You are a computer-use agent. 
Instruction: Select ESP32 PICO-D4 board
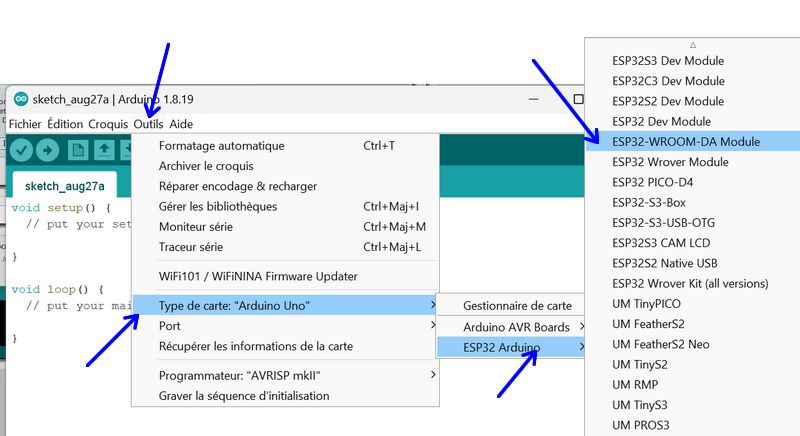click(693, 182)
